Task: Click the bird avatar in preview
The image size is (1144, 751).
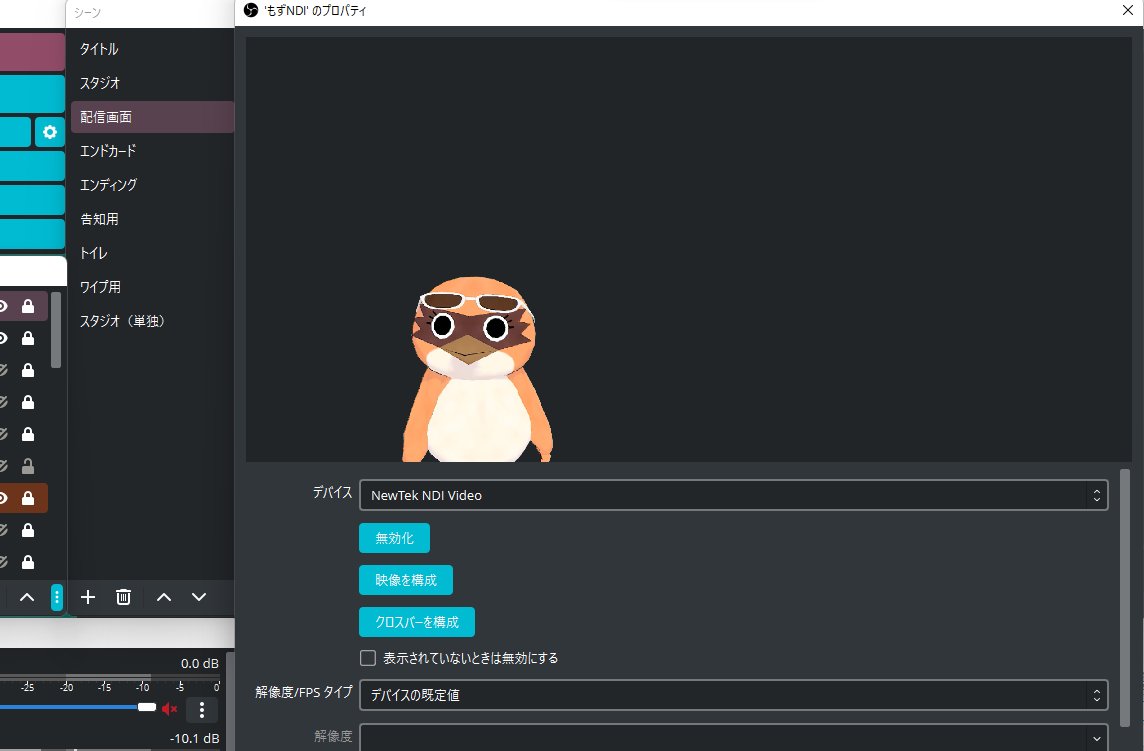Action: click(x=477, y=369)
